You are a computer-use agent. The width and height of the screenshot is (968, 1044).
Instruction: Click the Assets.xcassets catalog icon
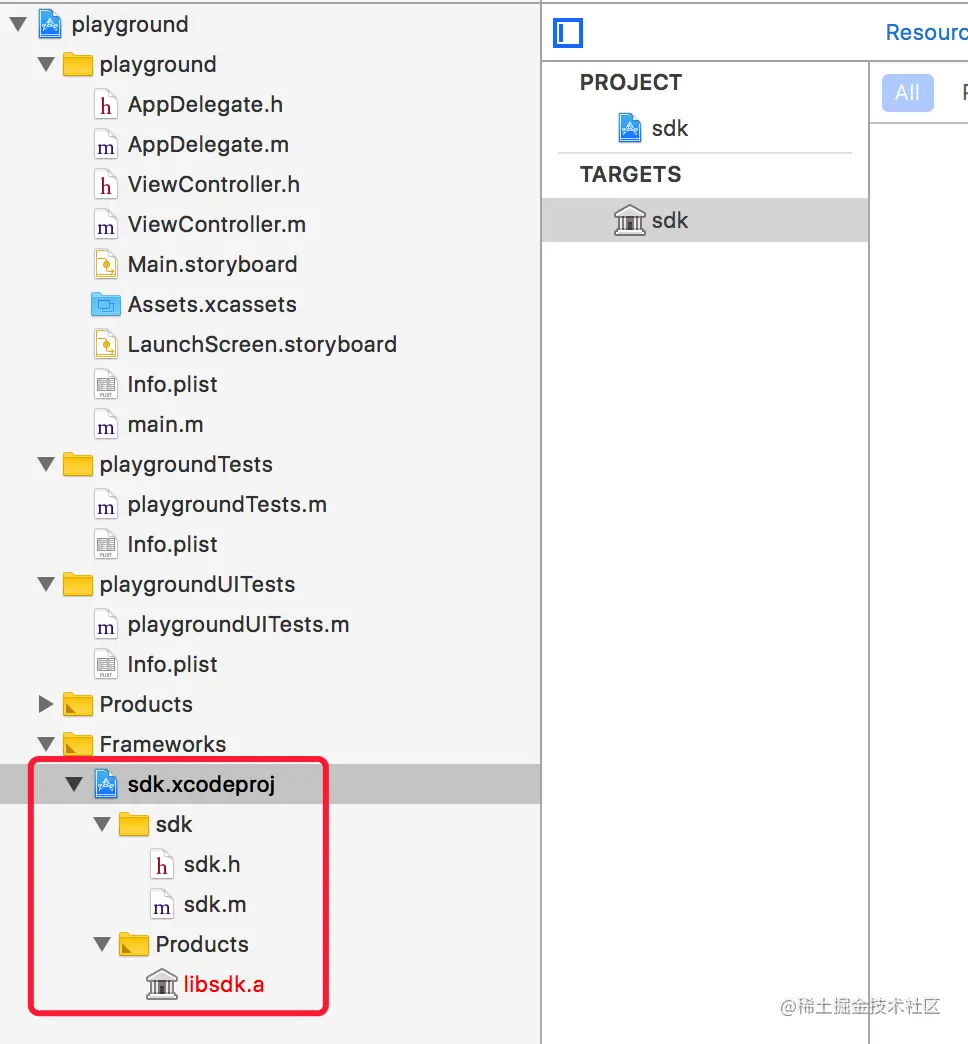click(106, 304)
